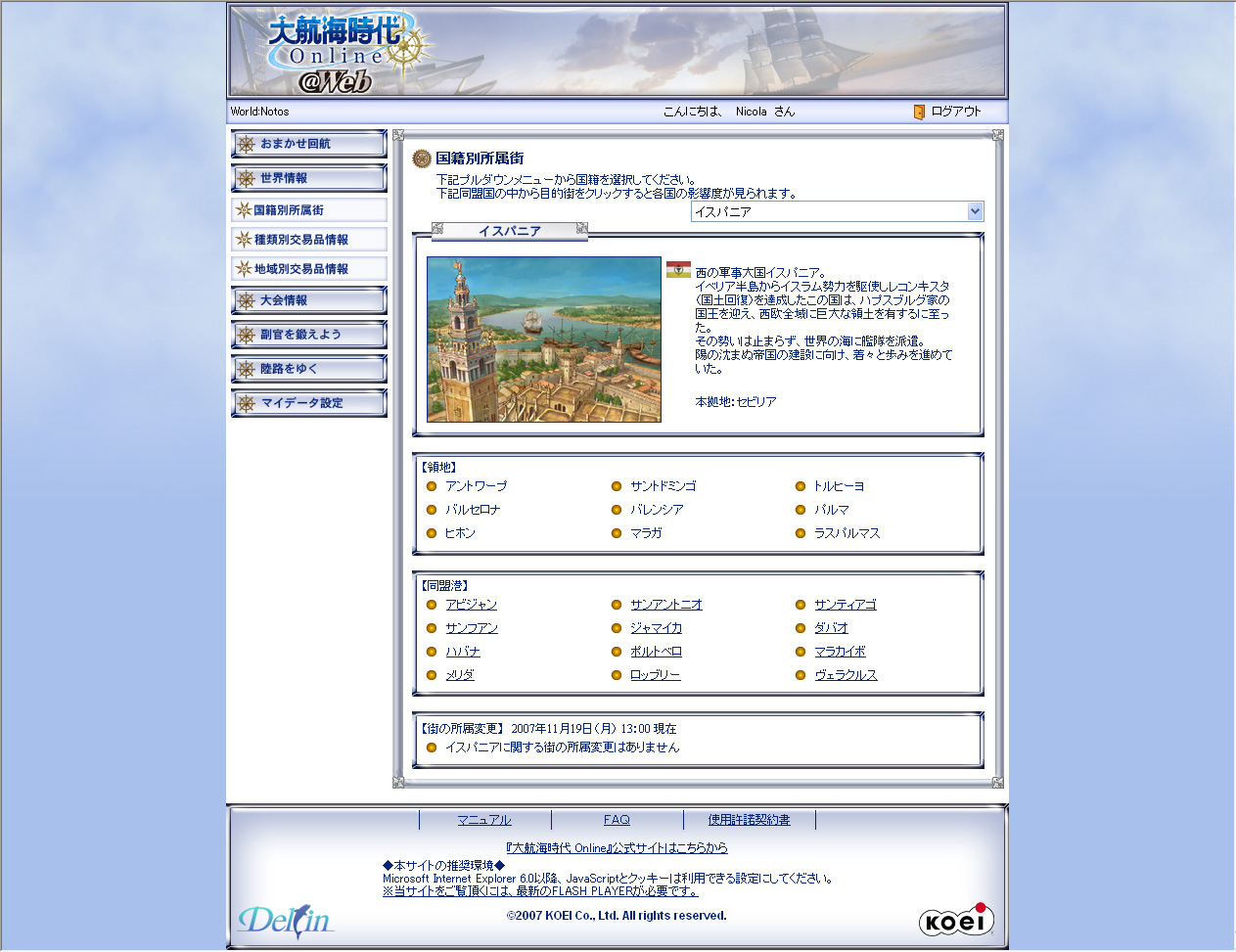Open allied port サンフアン
The width and height of the screenshot is (1236, 952).
(x=472, y=628)
